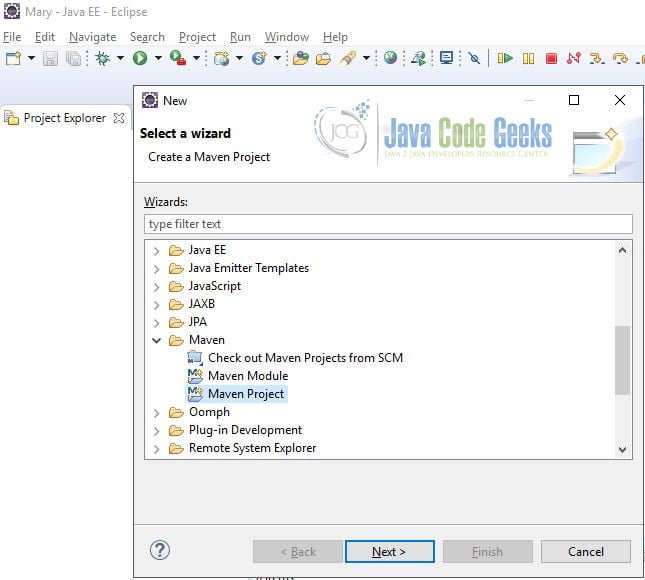
Task: Open the Edit menu
Action: 45,37
